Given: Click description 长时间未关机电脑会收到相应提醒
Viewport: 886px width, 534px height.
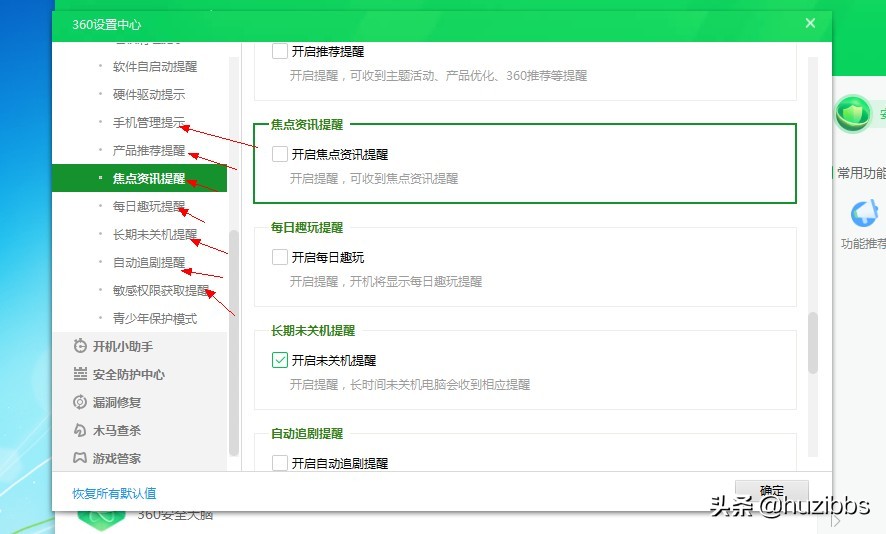Looking at the screenshot, I should click(440, 385).
